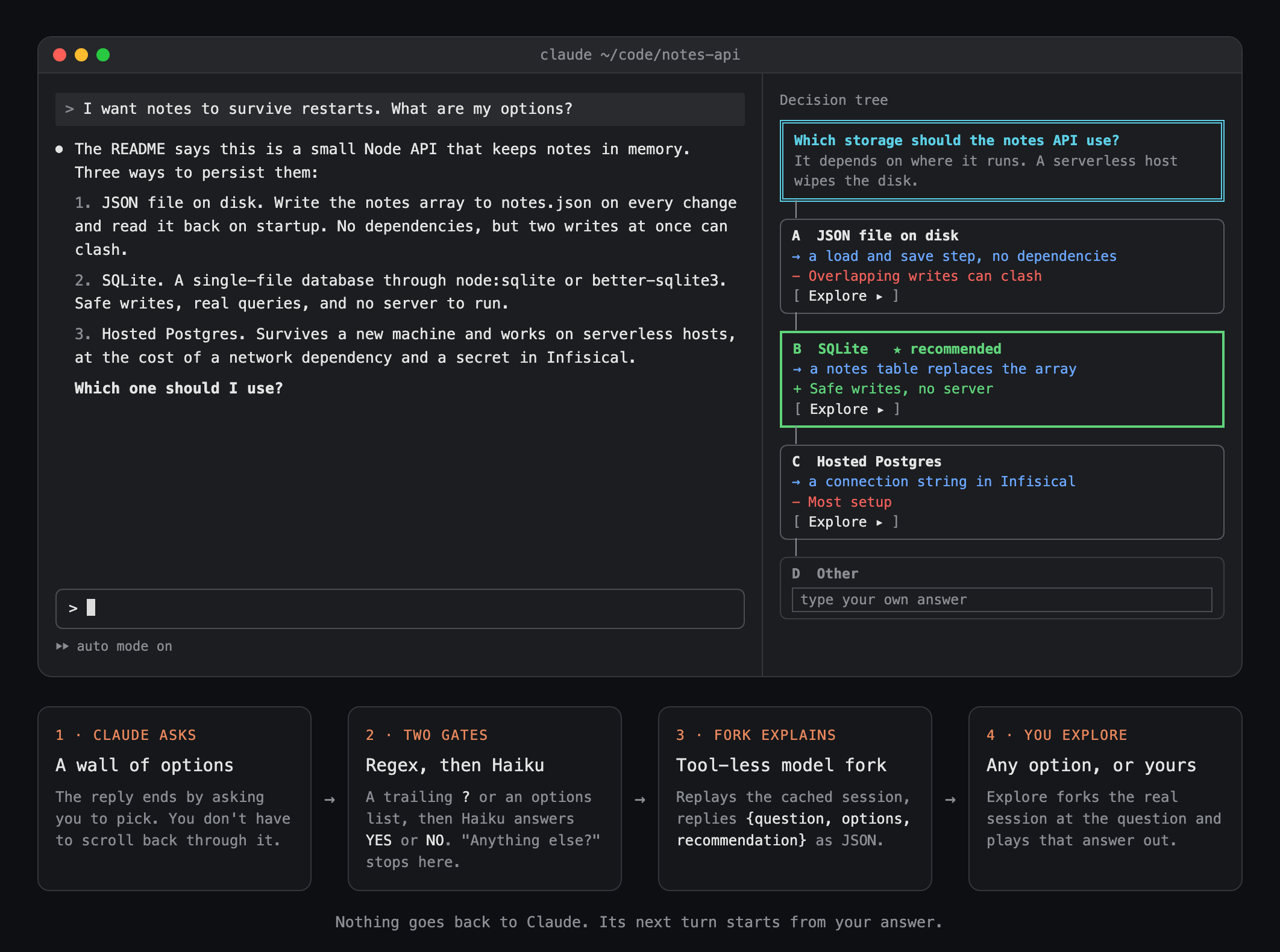This screenshot has height=952, width=1280.
Task: Click the green maximize window button
Action: point(103,55)
